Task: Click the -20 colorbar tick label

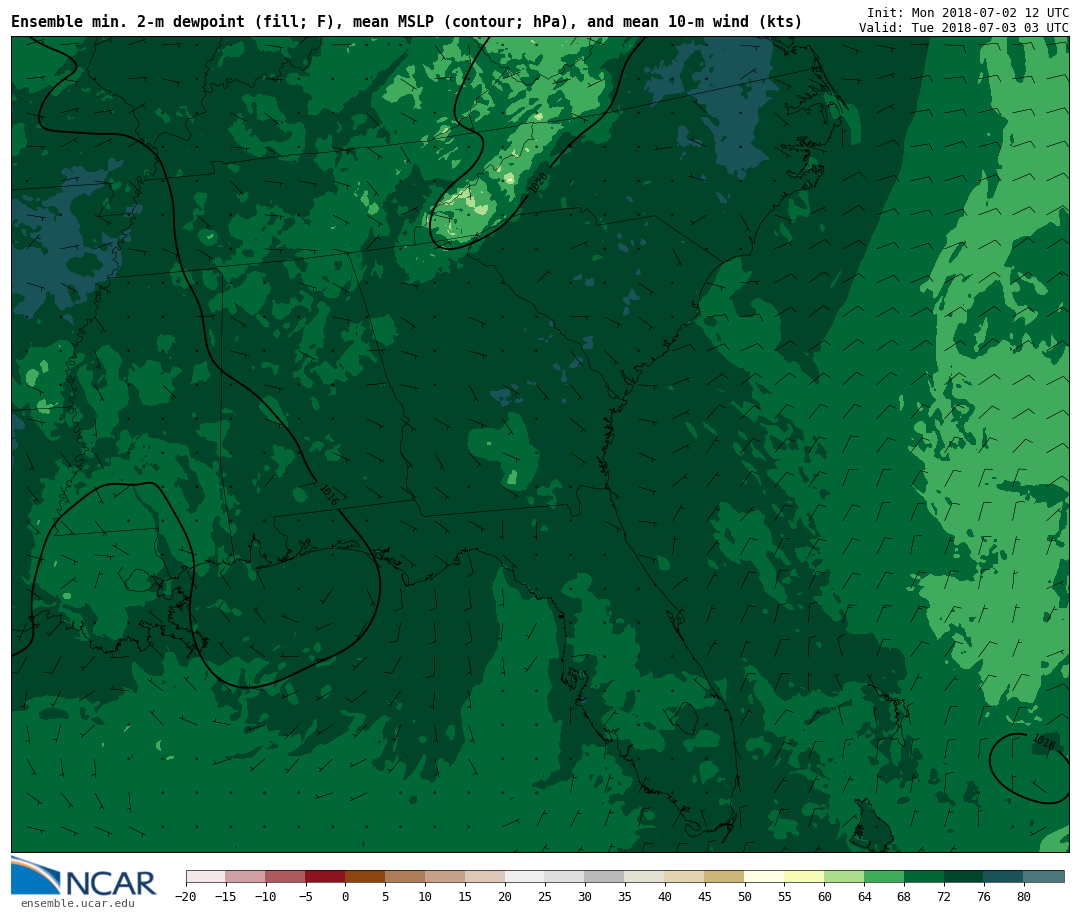Action: click(186, 896)
